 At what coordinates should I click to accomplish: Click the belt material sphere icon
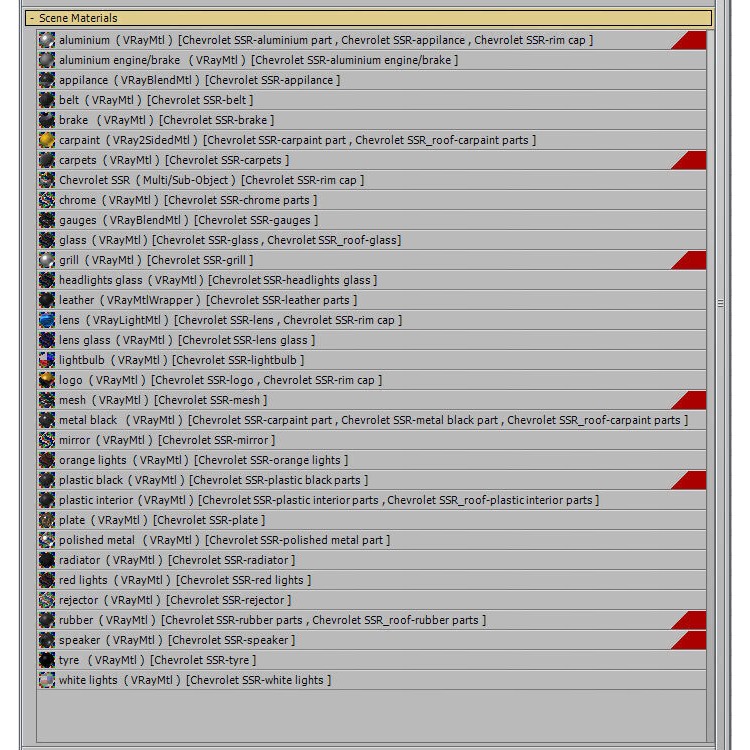coord(47,100)
